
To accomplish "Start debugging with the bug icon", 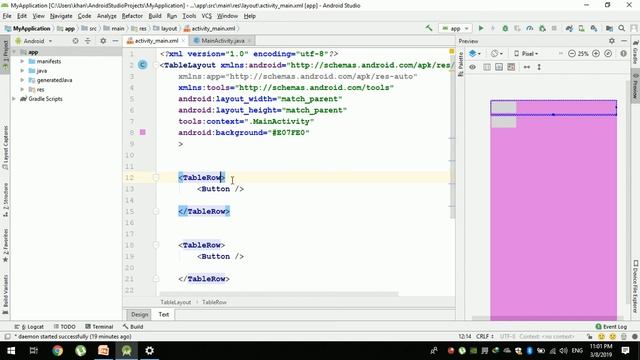I will 505,28.
